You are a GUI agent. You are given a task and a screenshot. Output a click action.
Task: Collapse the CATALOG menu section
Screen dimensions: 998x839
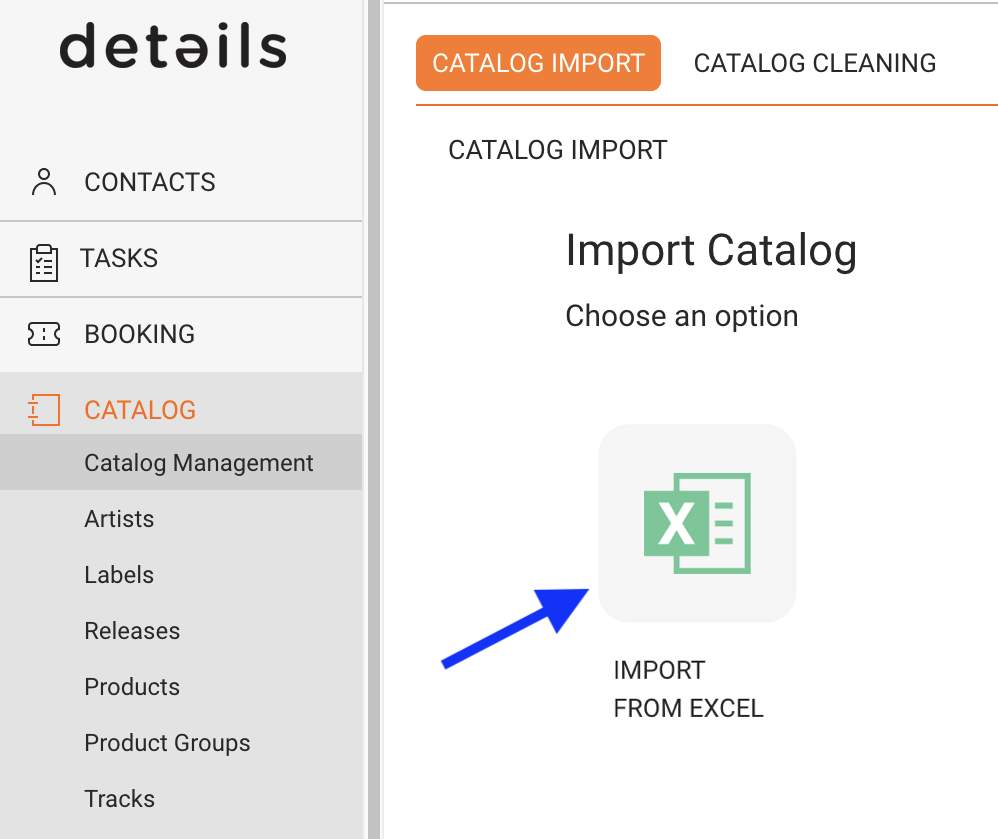click(140, 410)
